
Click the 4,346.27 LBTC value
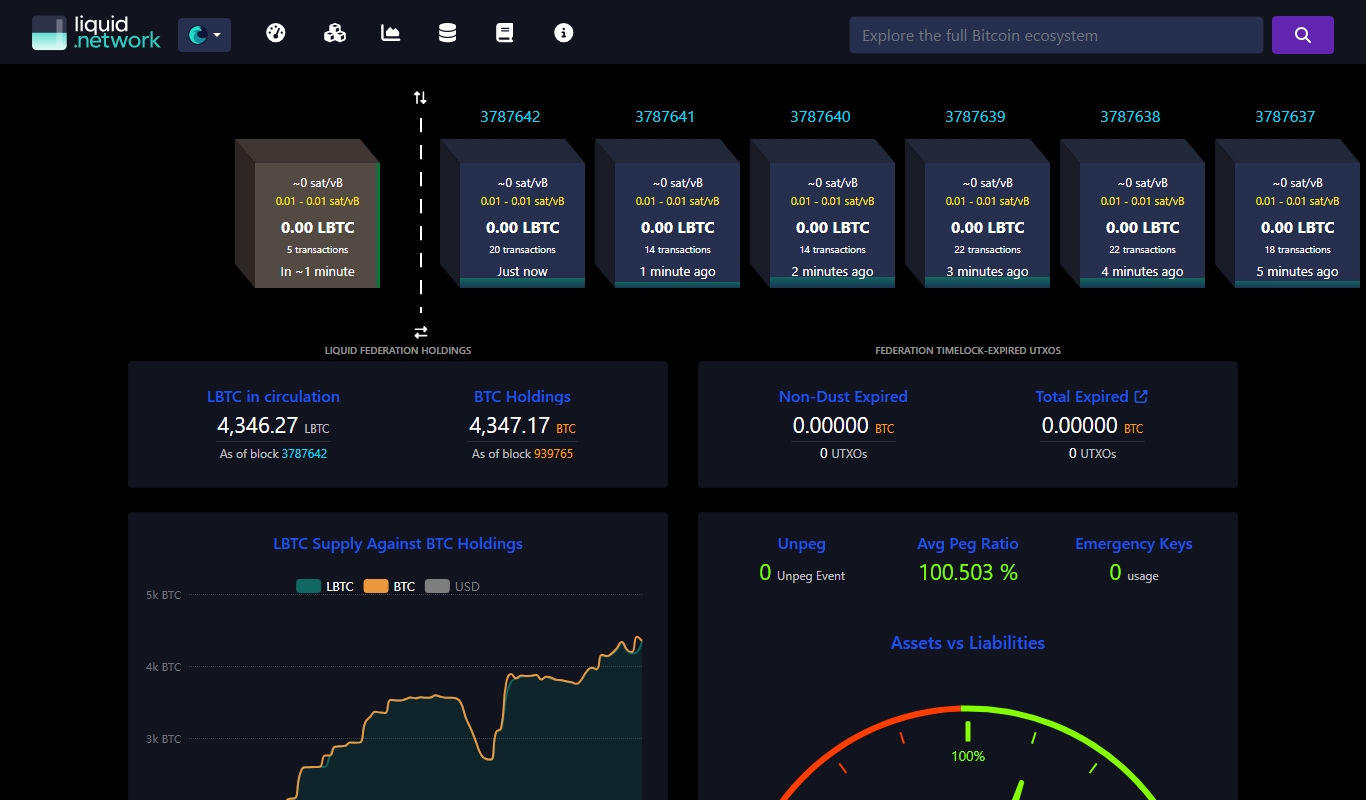(273, 426)
